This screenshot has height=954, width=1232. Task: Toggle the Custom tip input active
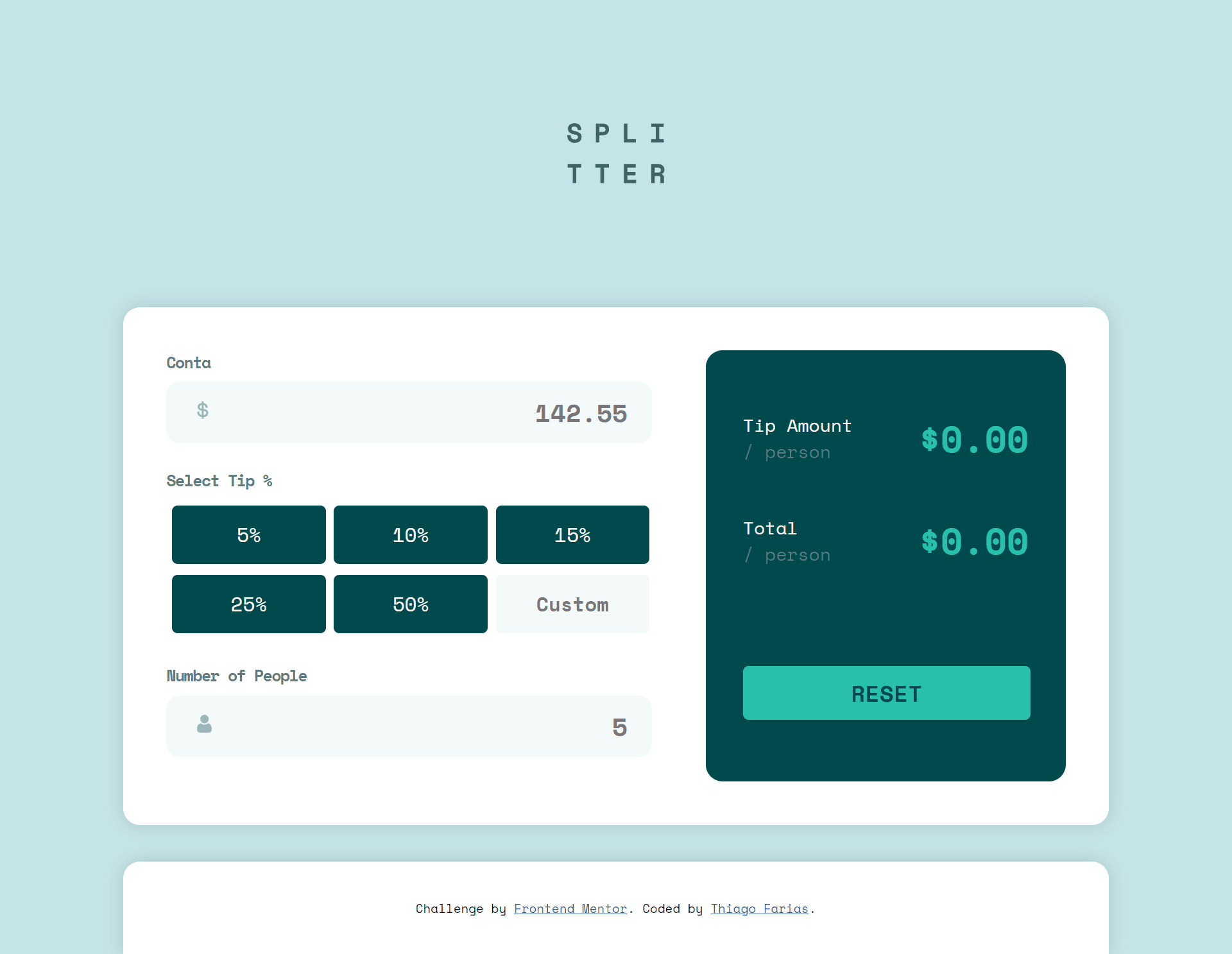pos(572,603)
